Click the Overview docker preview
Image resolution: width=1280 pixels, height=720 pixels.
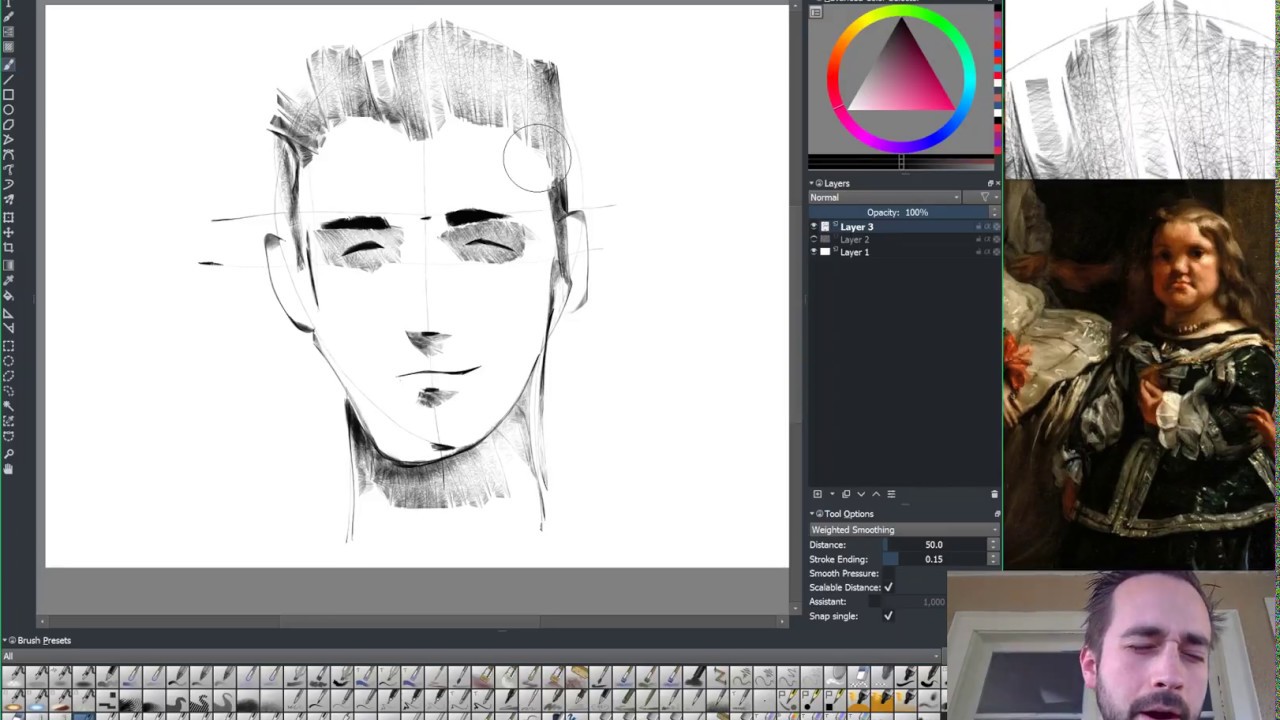coord(1140,89)
